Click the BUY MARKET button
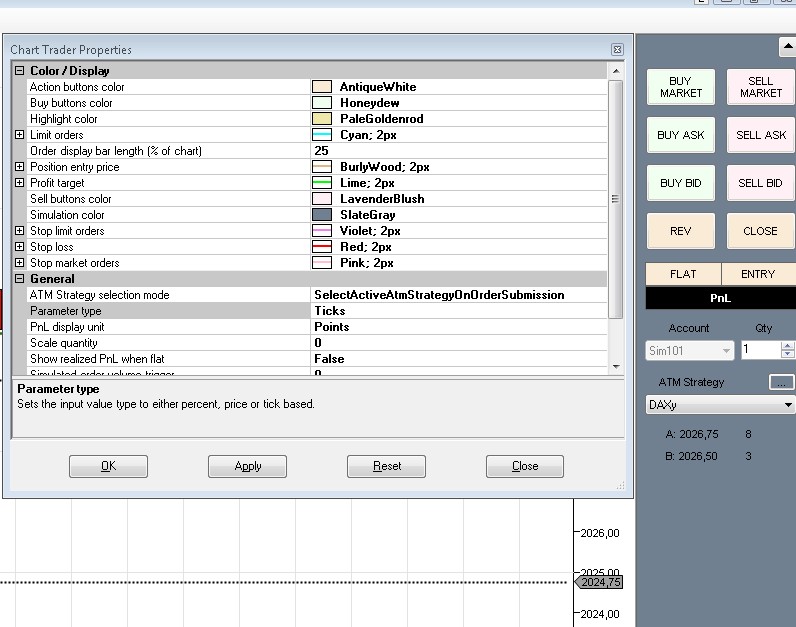The image size is (796, 627). 680,87
